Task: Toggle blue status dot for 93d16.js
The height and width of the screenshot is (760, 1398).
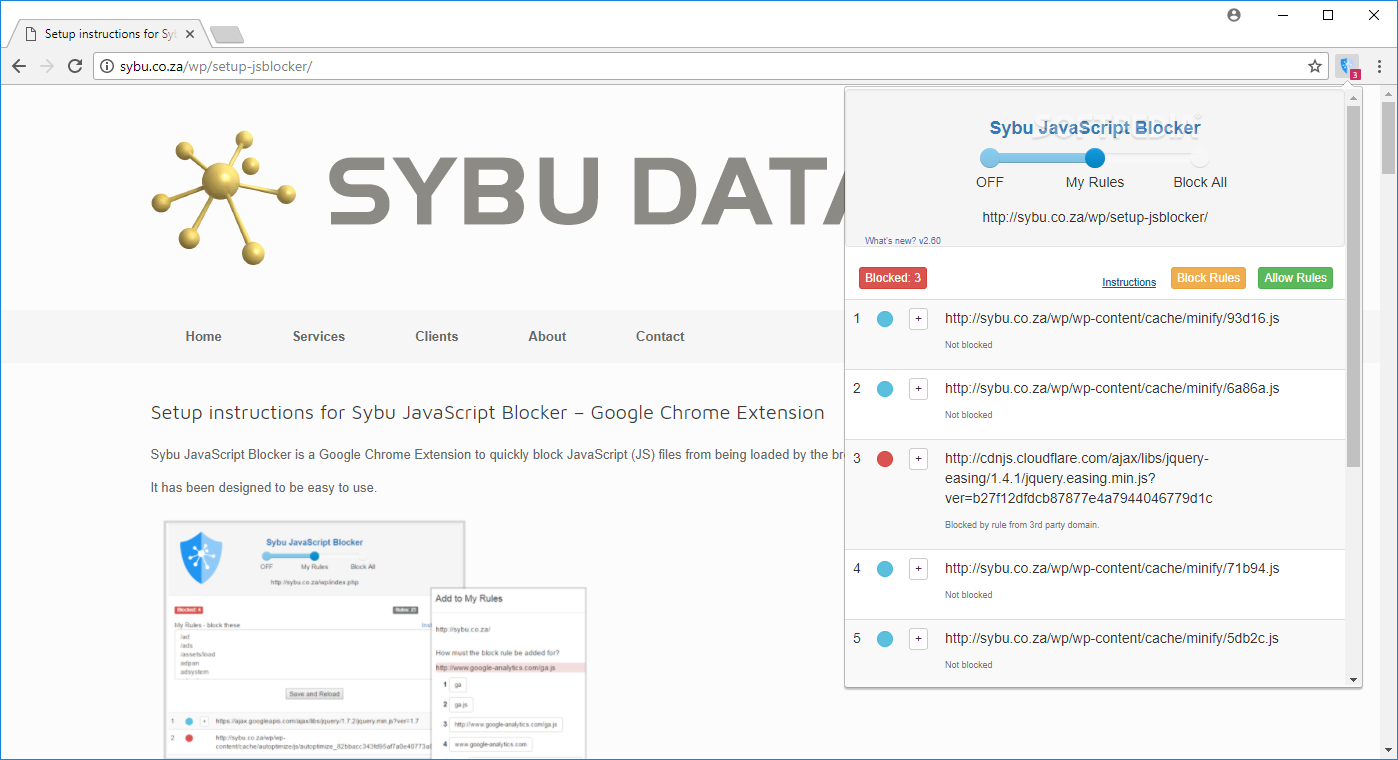Action: [x=885, y=319]
